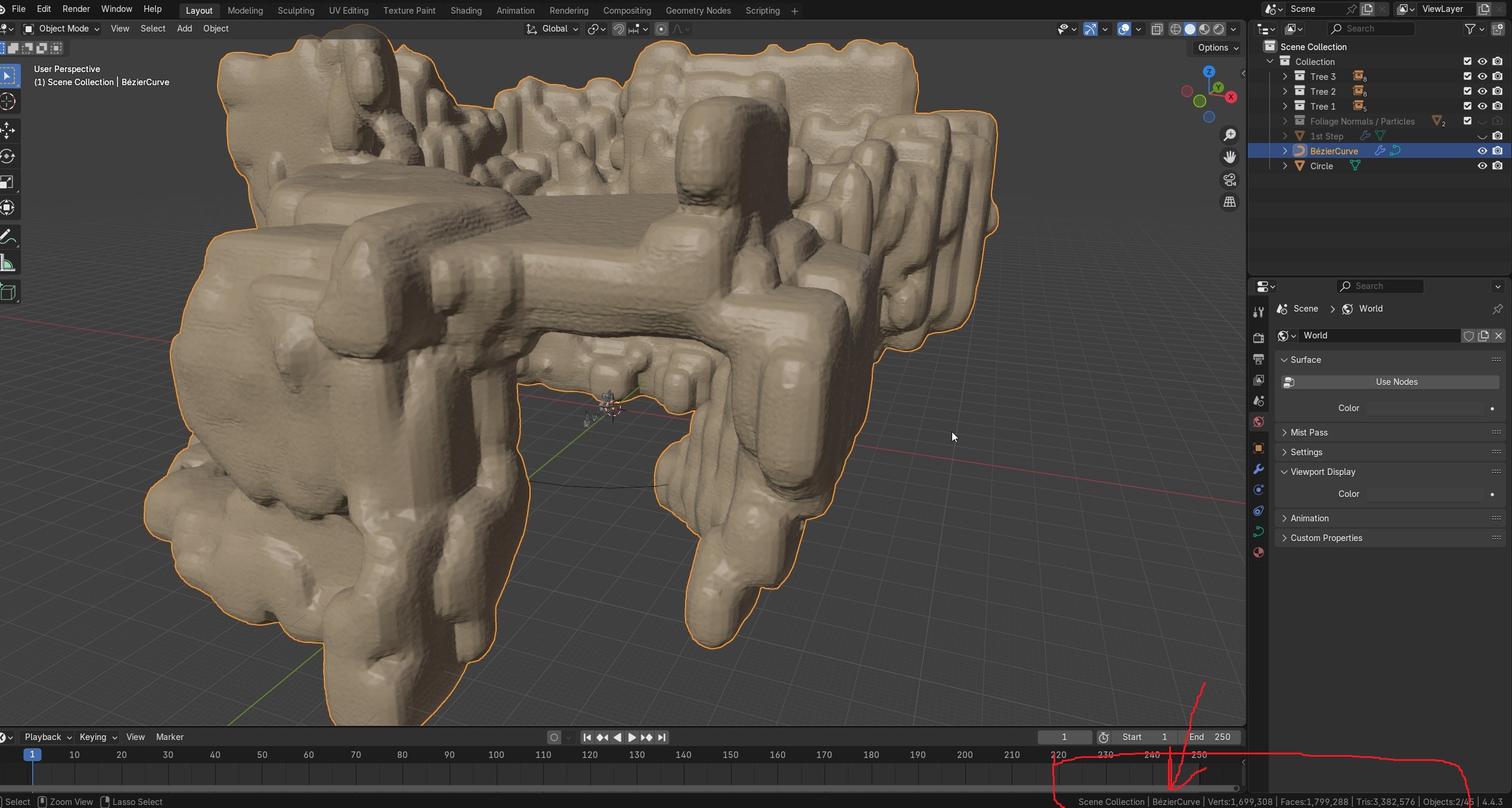Switch to the Sculpting workspace tab
This screenshot has height=808, width=1512.
[x=296, y=10]
